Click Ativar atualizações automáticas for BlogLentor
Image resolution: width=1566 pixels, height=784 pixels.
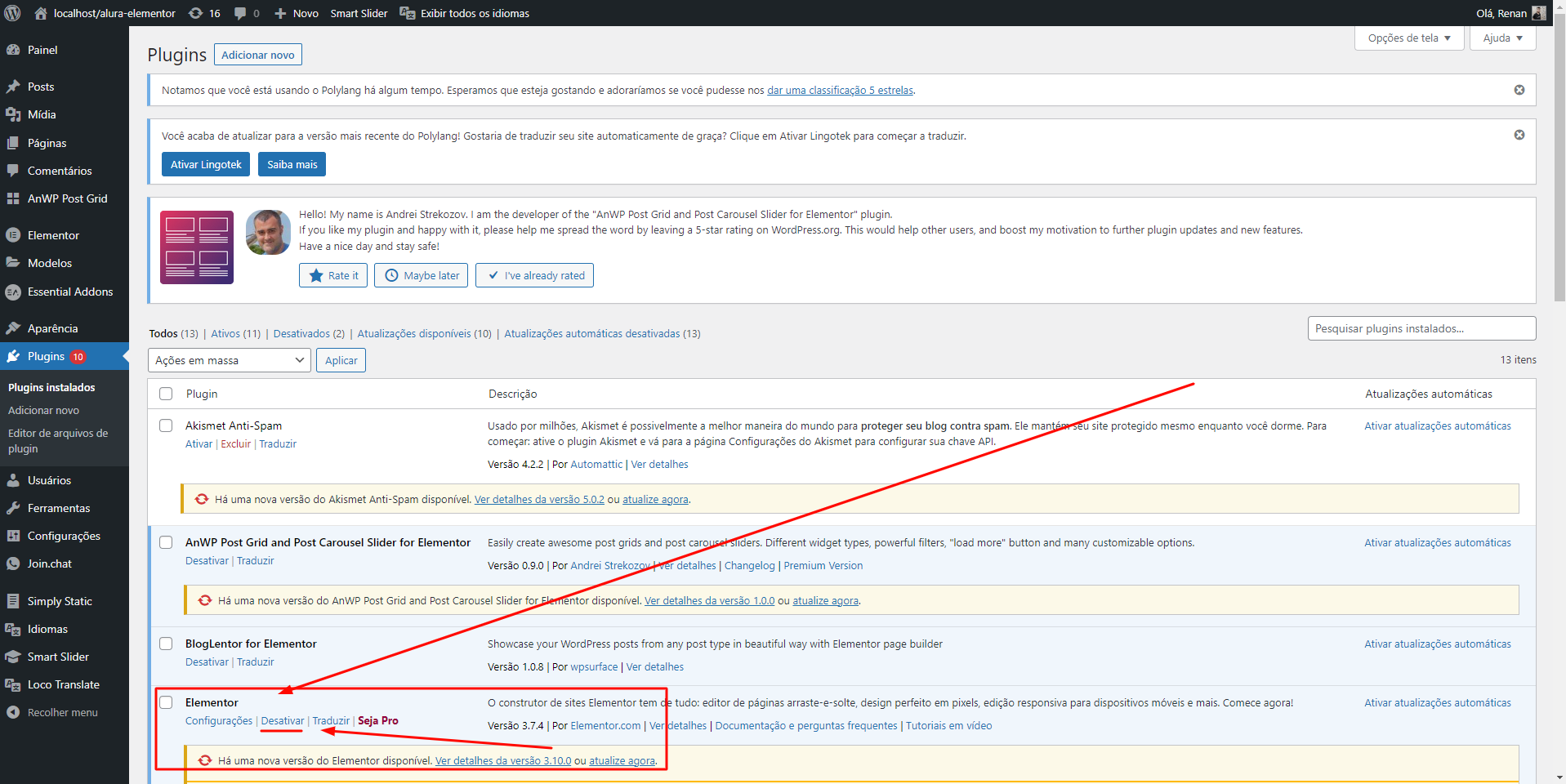pos(1438,644)
